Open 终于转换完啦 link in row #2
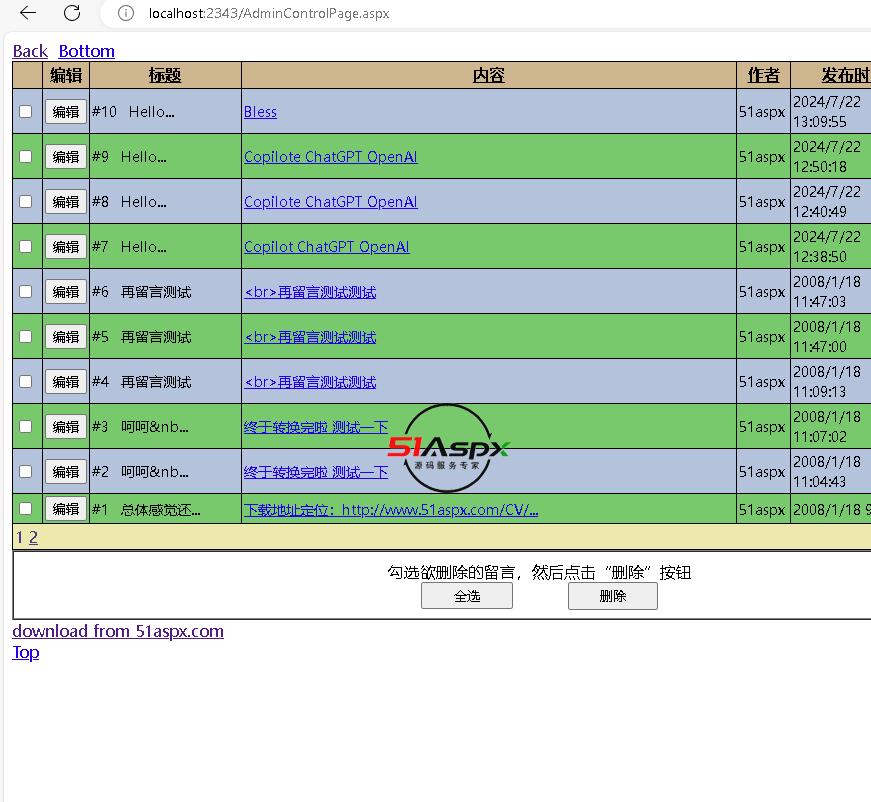The height and width of the screenshot is (802, 871). 316,472
